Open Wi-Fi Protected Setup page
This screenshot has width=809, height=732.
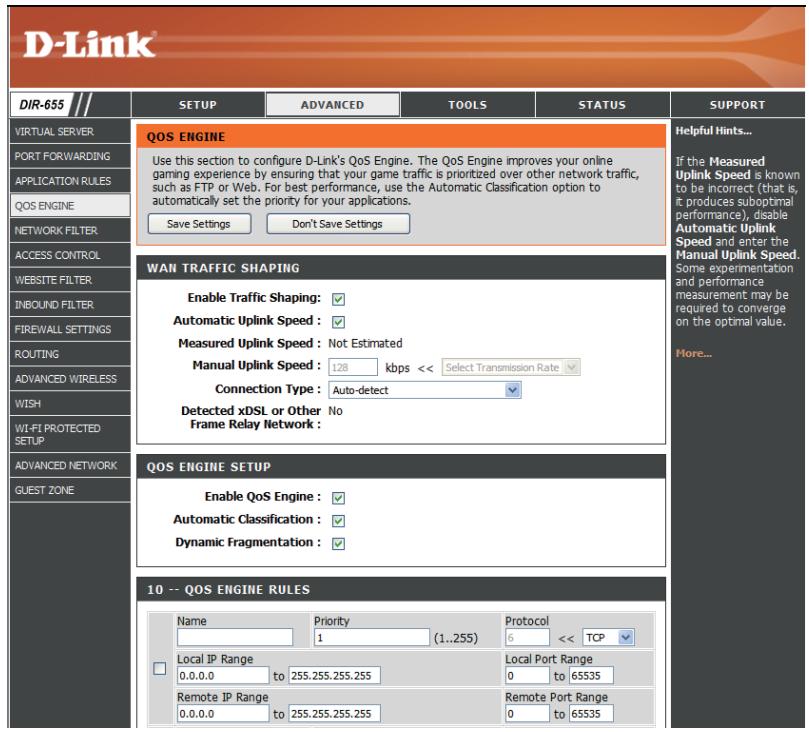pyautogui.click(x=70, y=434)
